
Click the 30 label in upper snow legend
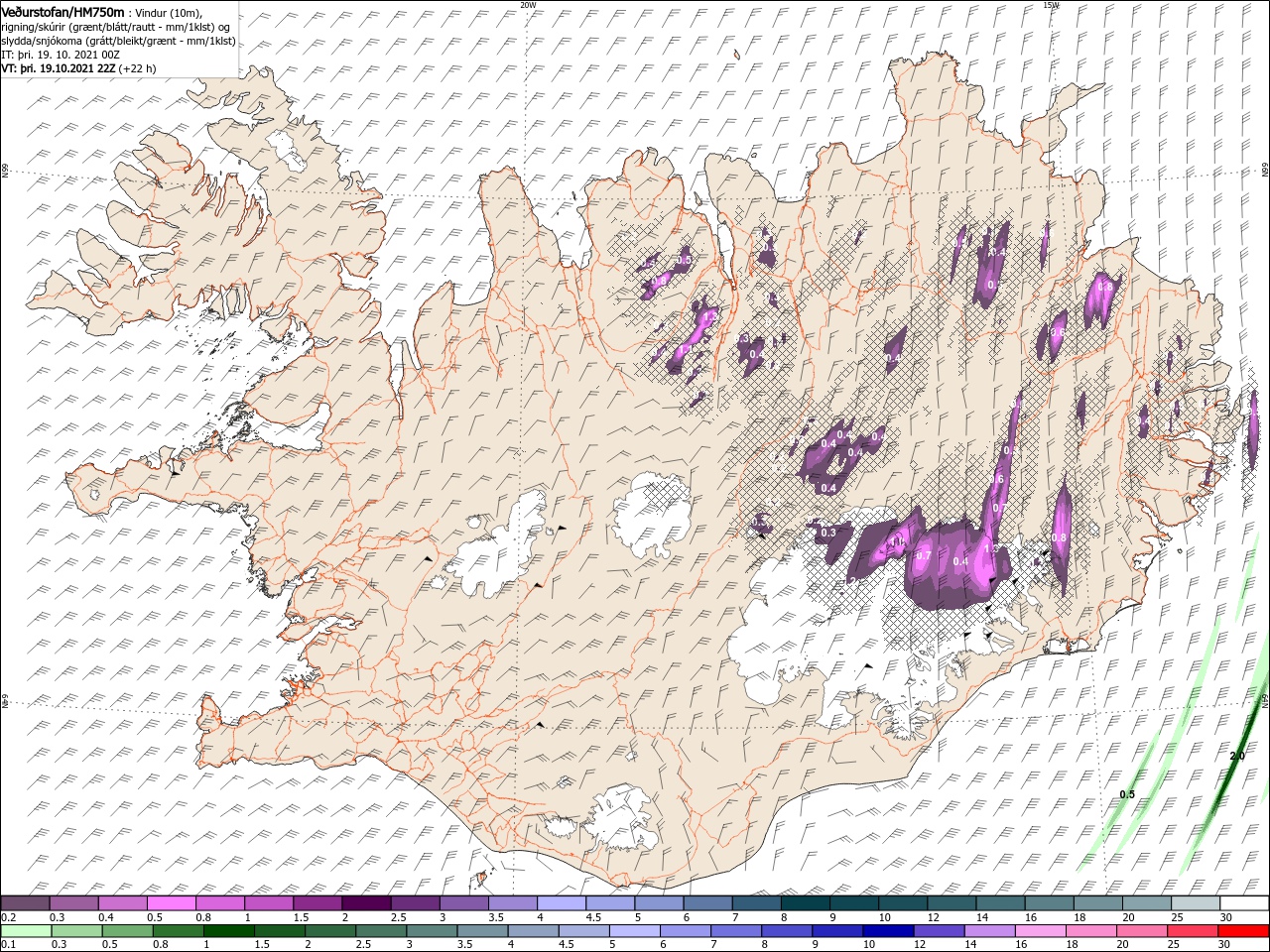pos(1226,916)
